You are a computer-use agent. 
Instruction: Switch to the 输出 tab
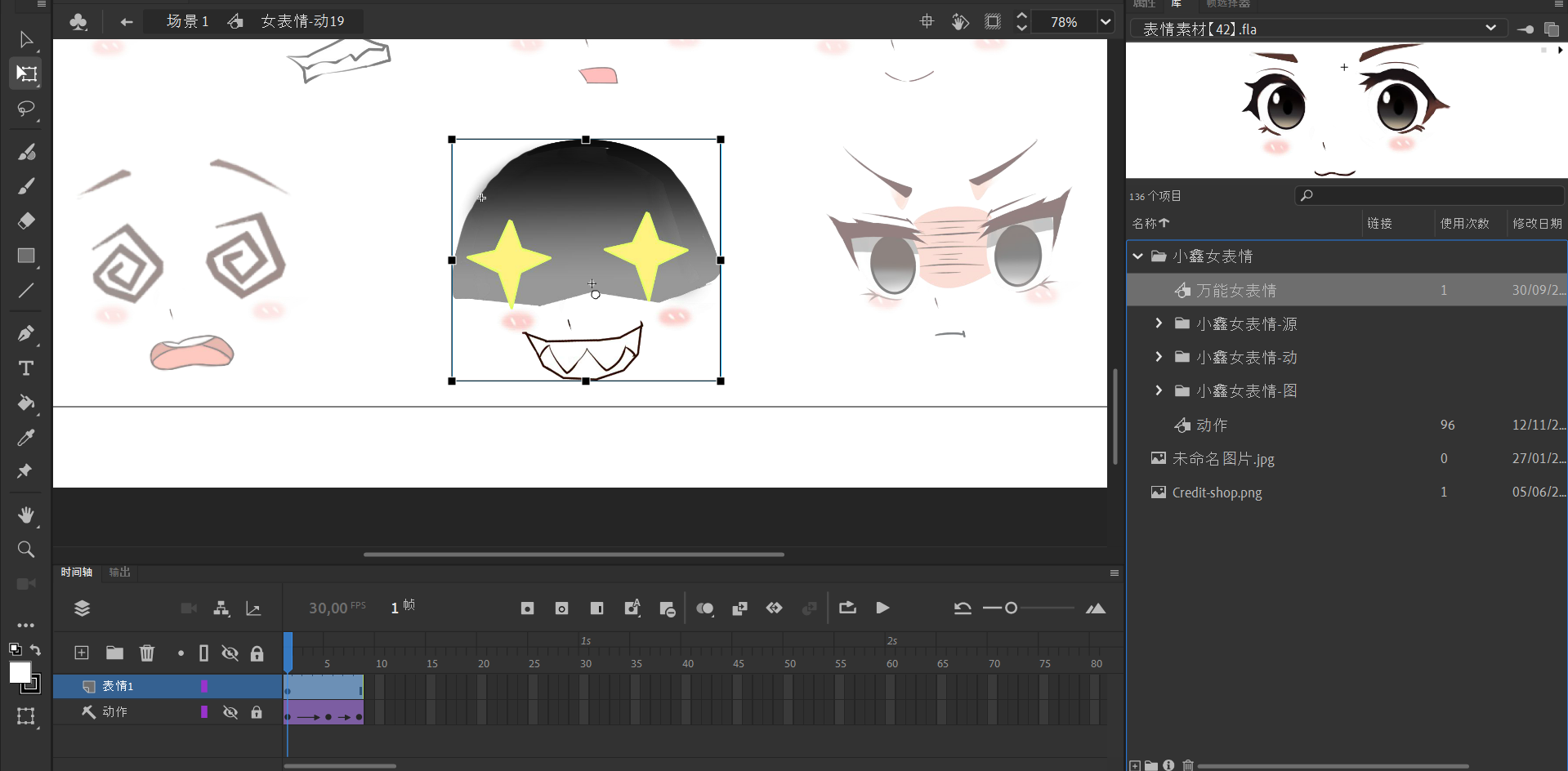(x=120, y=572)
